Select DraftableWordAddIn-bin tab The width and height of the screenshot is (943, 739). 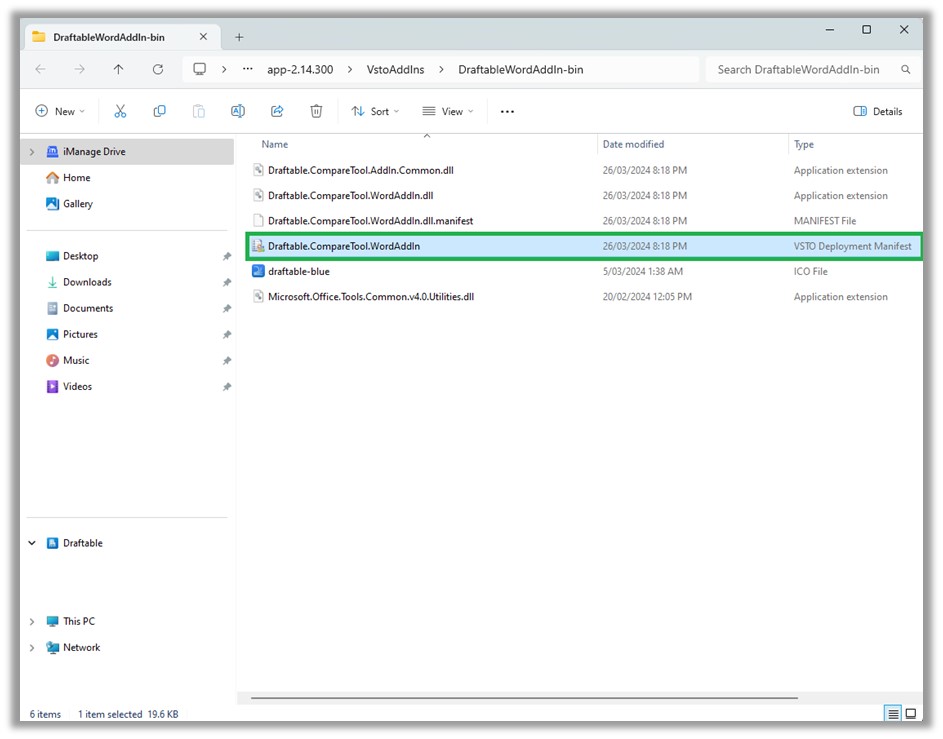point(122,37)
